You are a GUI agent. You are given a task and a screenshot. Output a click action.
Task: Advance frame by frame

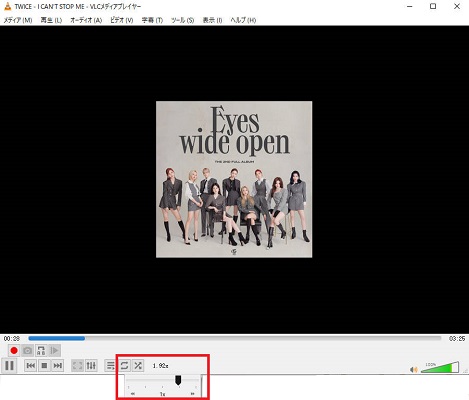coord(55,351)
